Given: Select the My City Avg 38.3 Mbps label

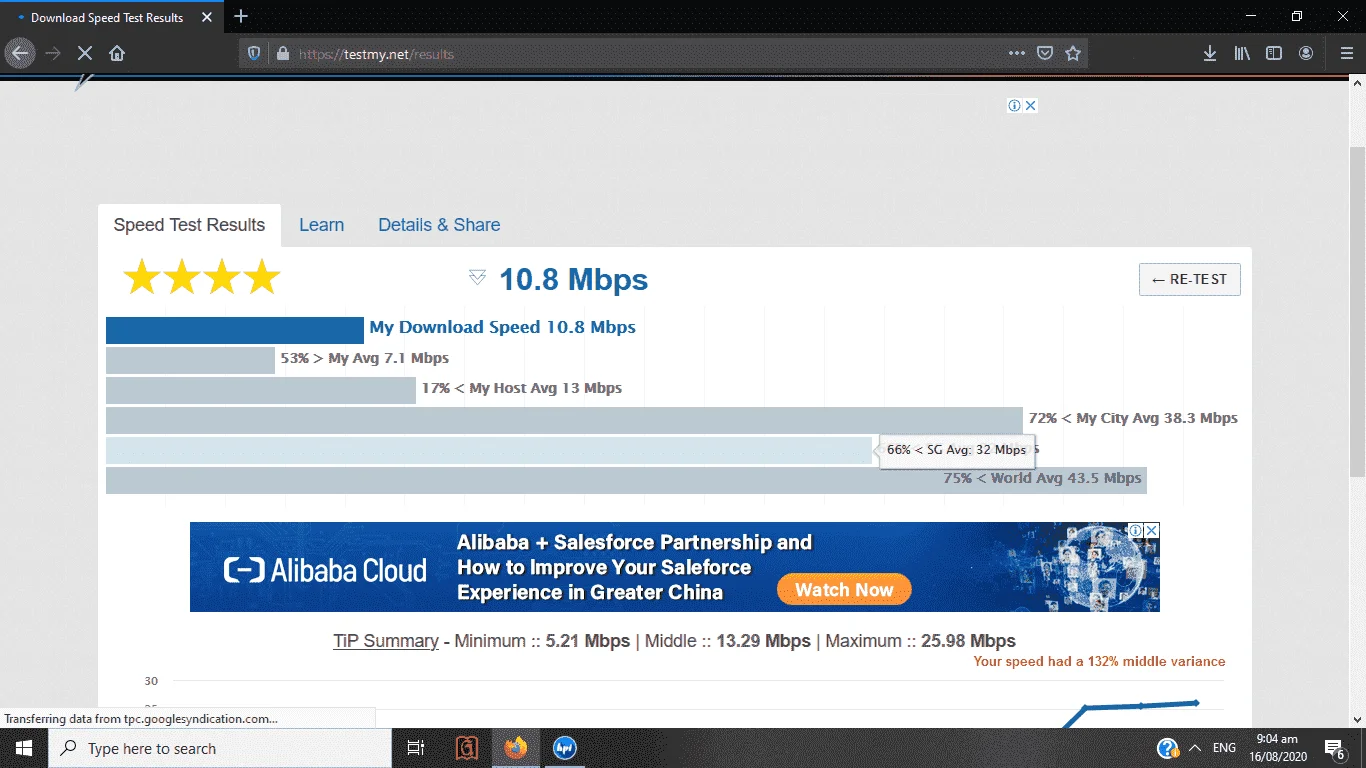Looking at the screenshot, I should click(x=1133, y=418).
